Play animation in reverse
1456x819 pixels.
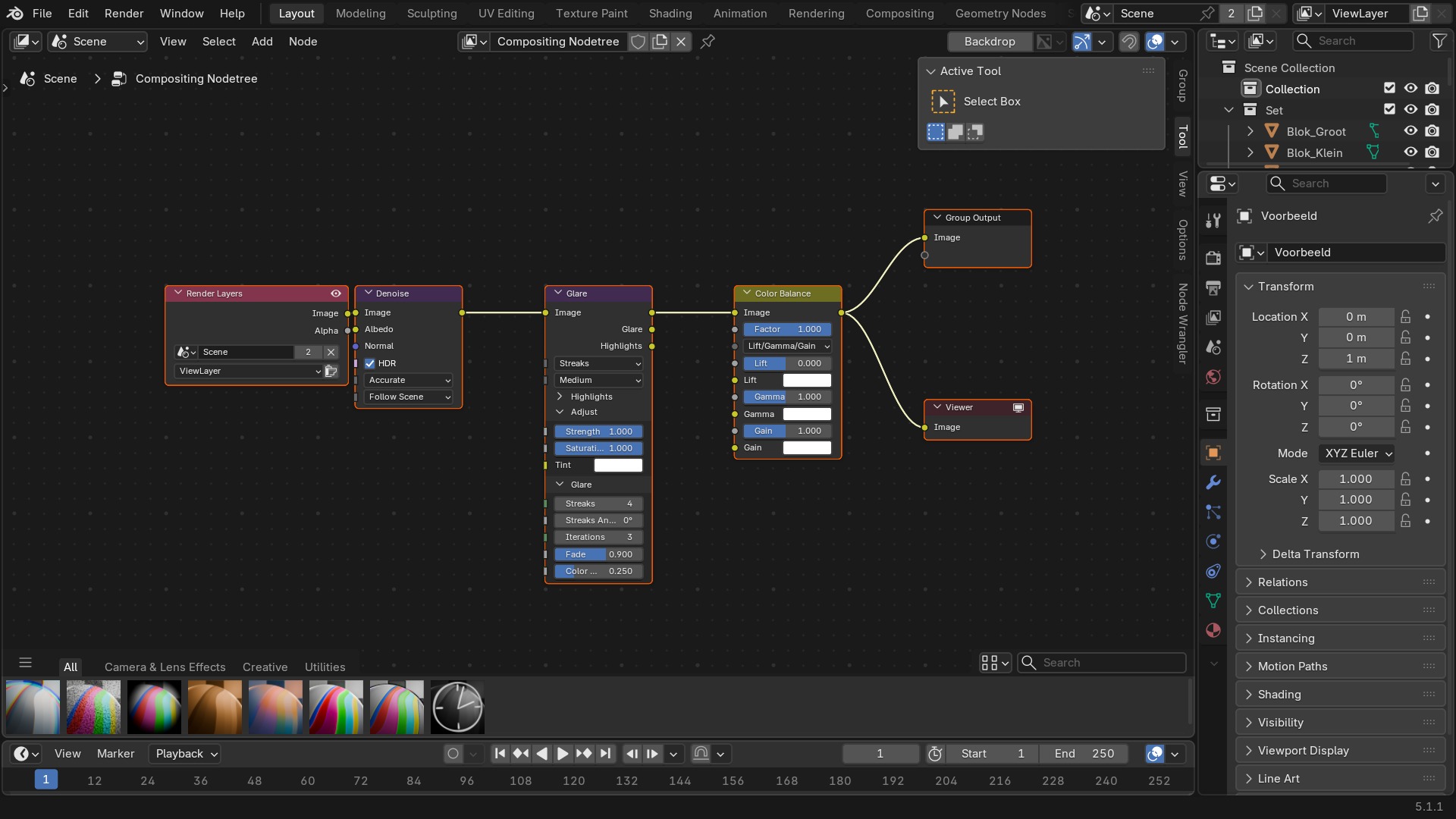541,754
